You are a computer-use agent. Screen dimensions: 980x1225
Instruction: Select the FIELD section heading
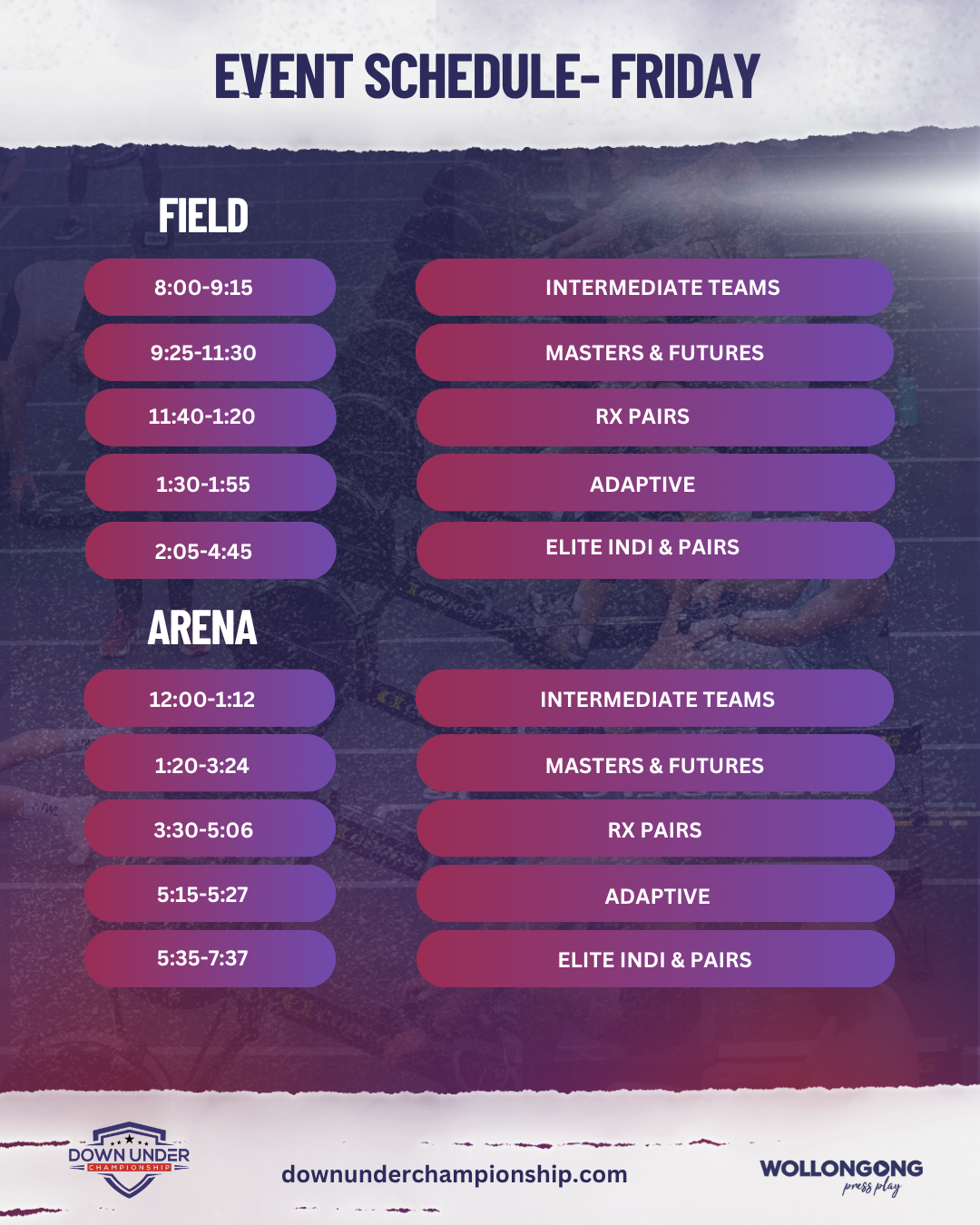click(203, 216)
